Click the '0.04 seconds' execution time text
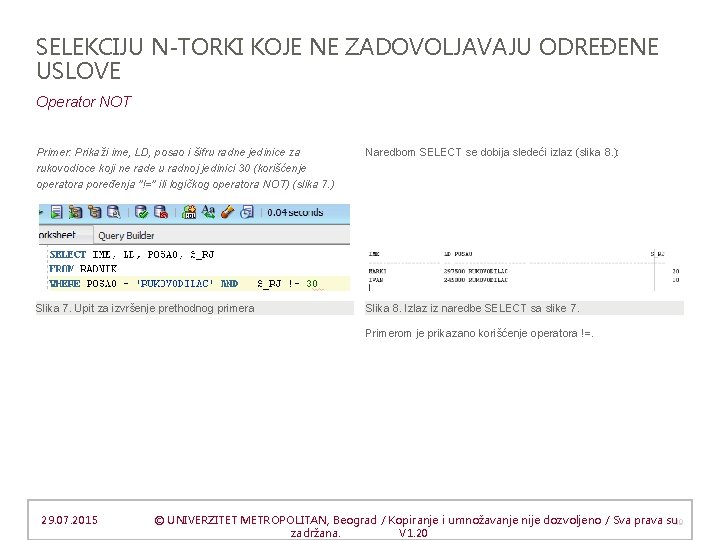The width and height of the screenshot is (720, 540). [295, 213]
